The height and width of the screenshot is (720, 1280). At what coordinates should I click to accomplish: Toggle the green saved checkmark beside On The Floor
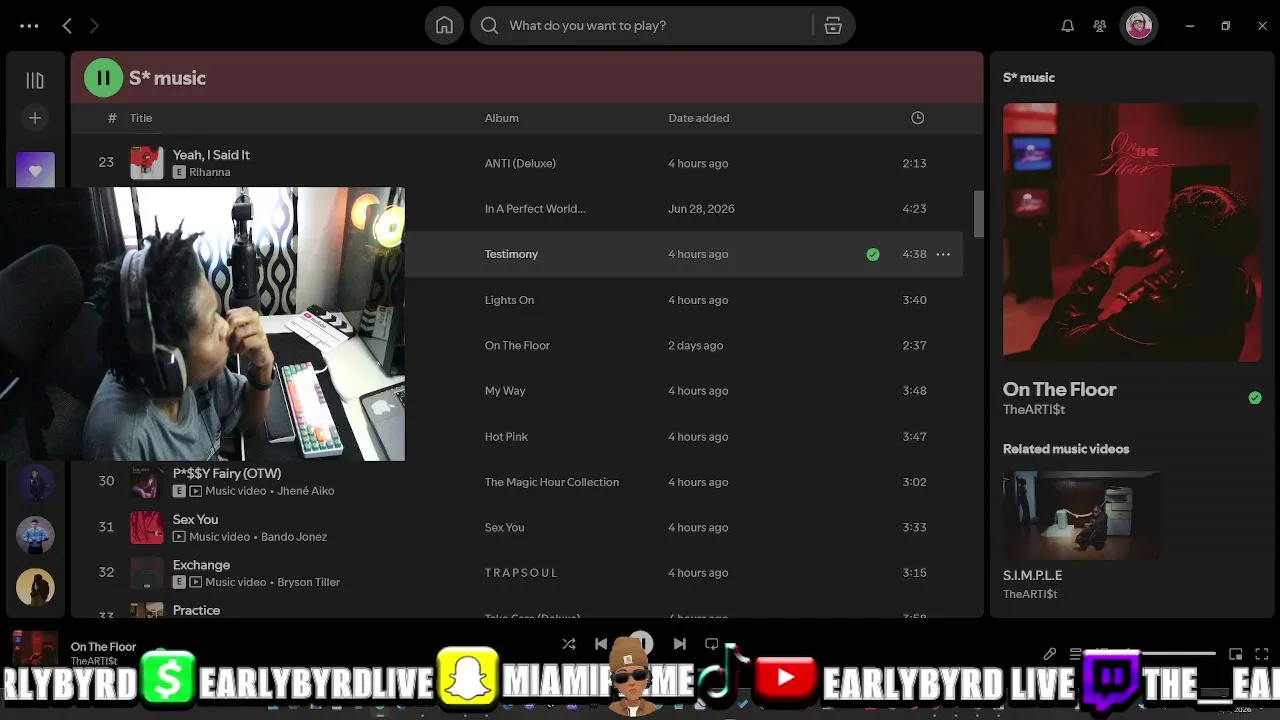pyautogui.click(x=1255, y=398)
